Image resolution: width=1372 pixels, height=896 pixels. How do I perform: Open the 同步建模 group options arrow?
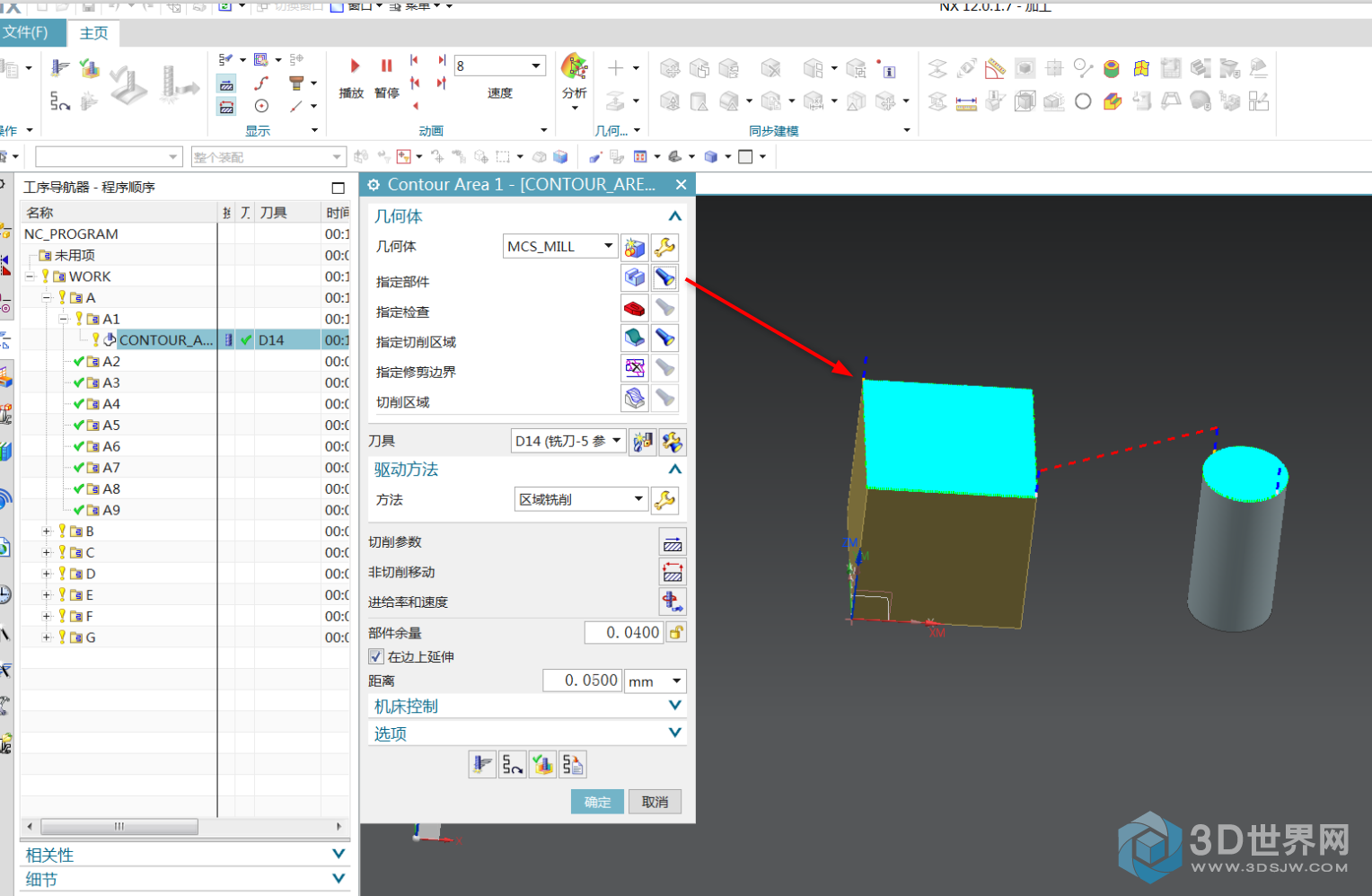pyautogui.click(x=907, y=131)
